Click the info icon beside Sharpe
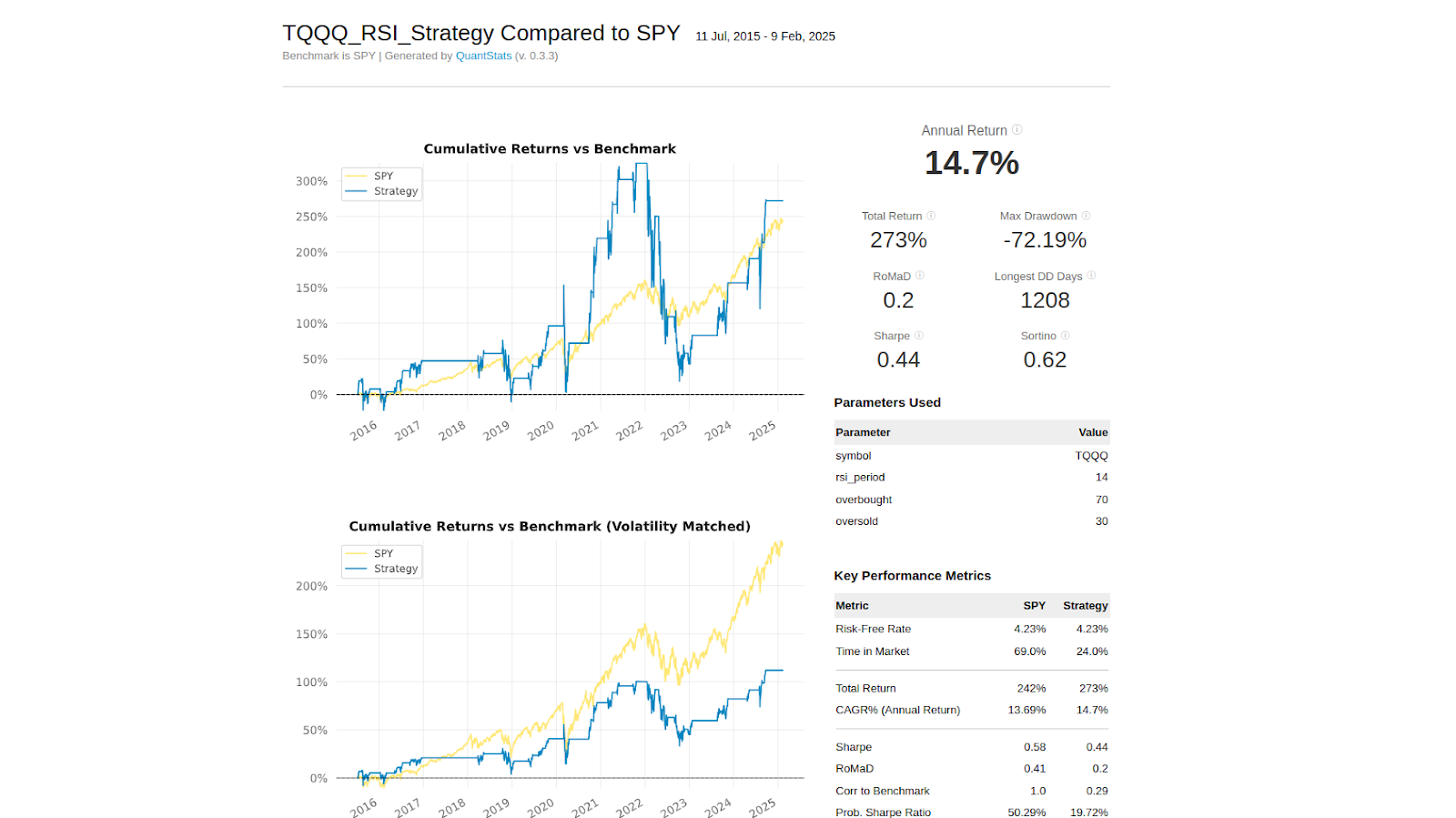The image size is (1456, 818). coord(918,336)
